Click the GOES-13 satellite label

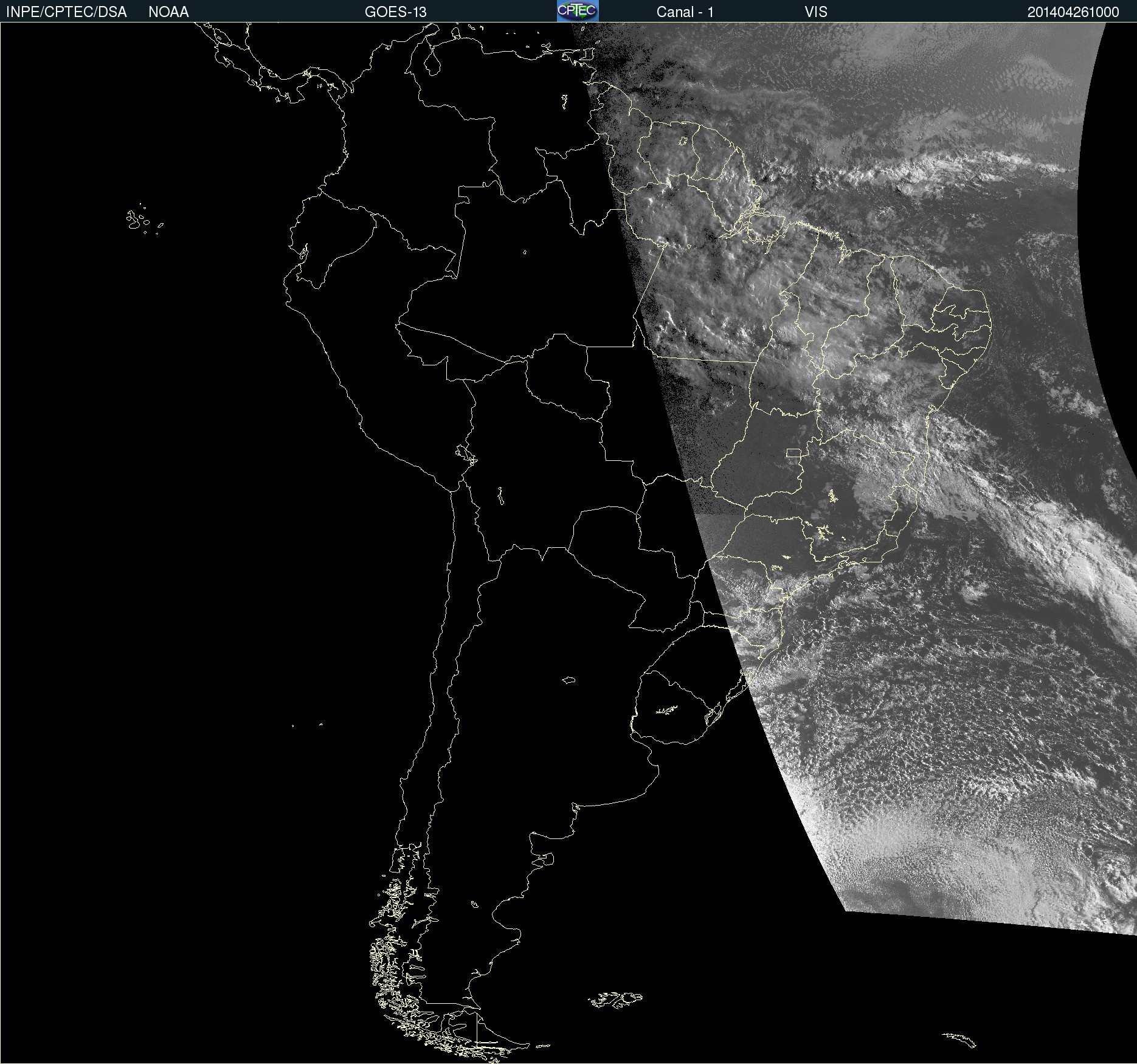[x=396, y=12]
